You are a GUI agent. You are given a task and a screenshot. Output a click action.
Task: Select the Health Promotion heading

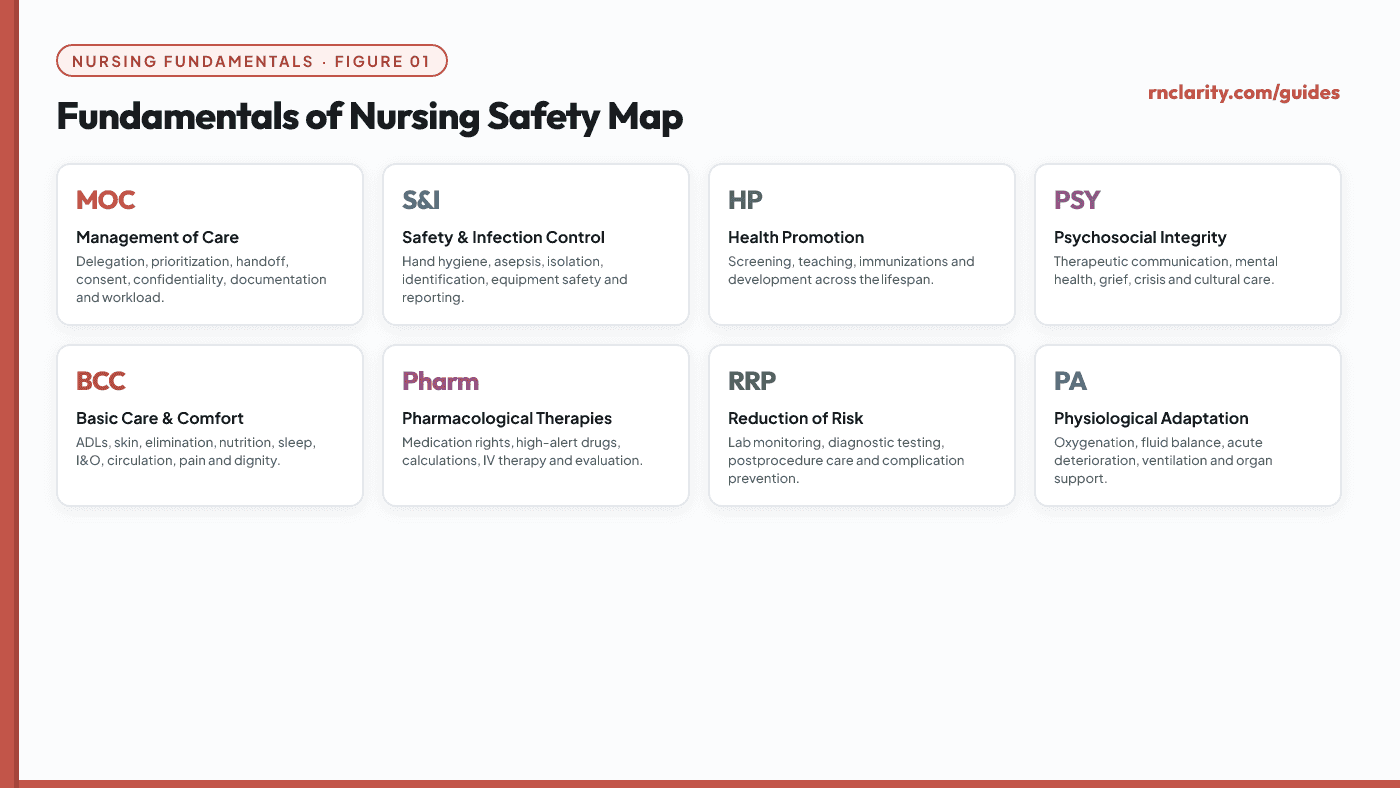coord(796,237)
